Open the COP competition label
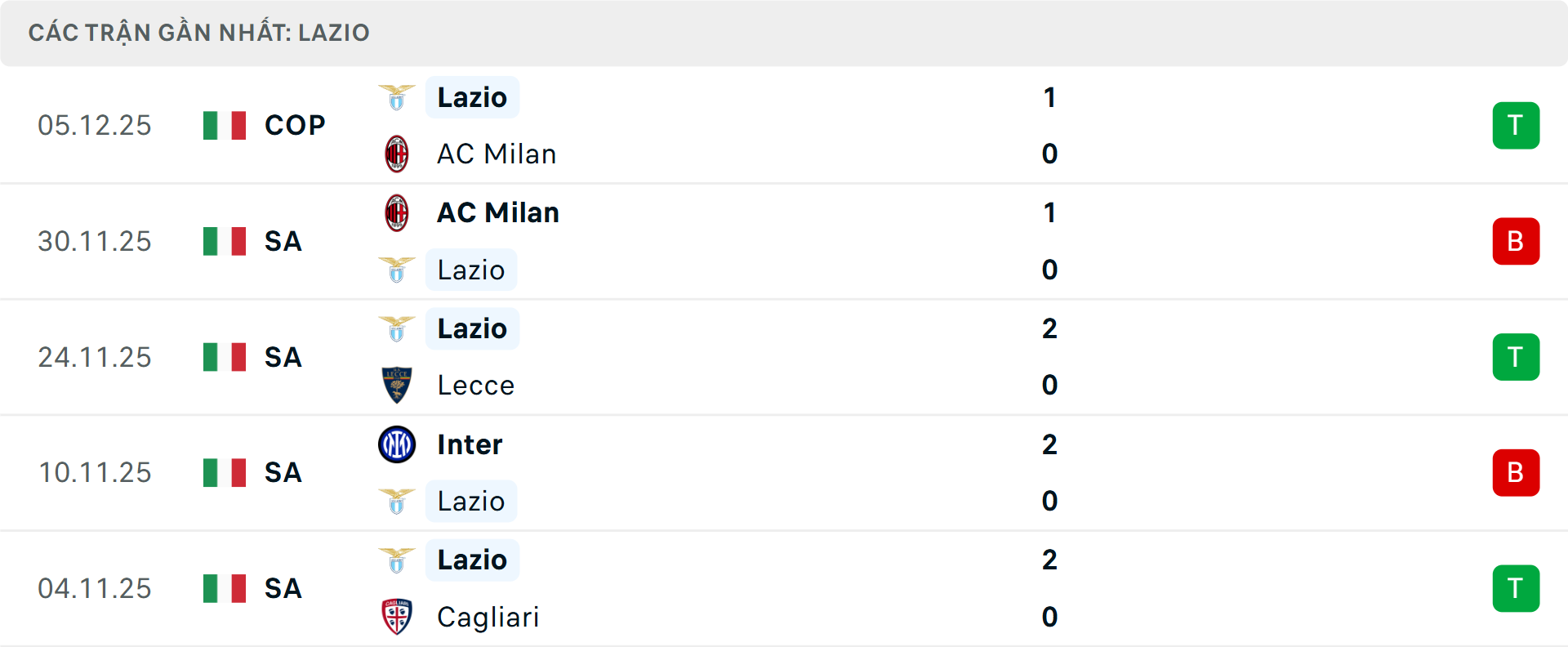 tap(294, 125)
